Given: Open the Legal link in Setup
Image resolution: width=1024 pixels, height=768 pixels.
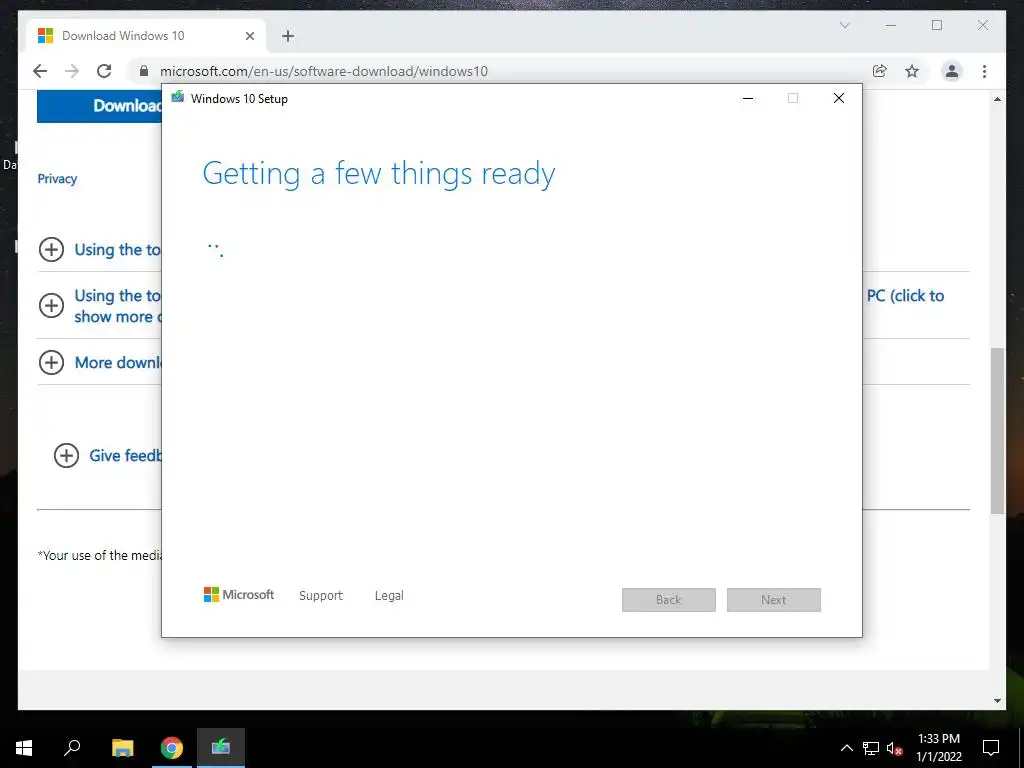Looking at the screenshot, I should [x=389, y=595].
